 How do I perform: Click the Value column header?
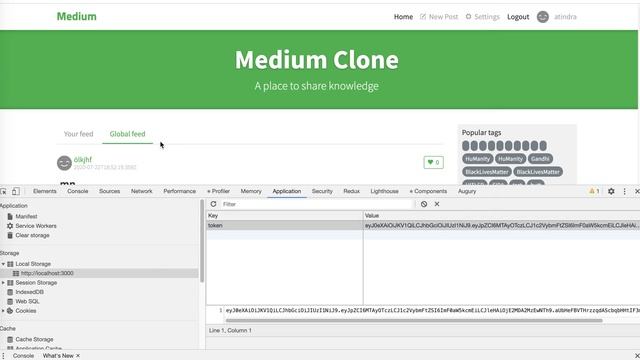pos(502,216)
